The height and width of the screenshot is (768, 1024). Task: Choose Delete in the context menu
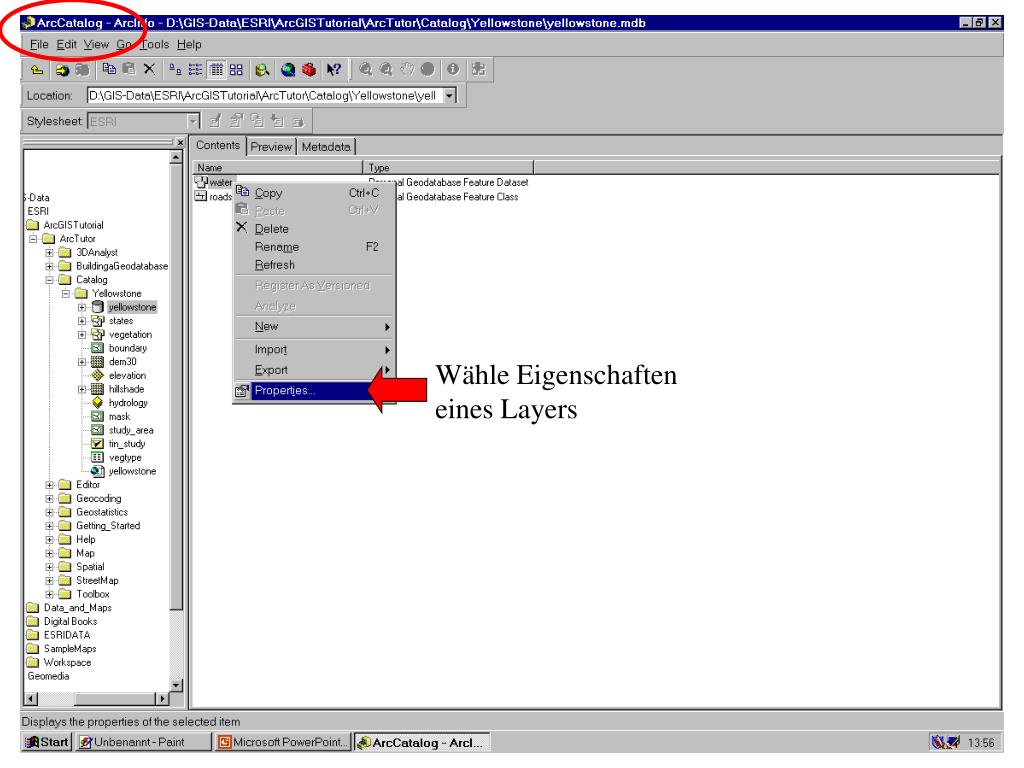pyautogui.click(x=315, y=229)
